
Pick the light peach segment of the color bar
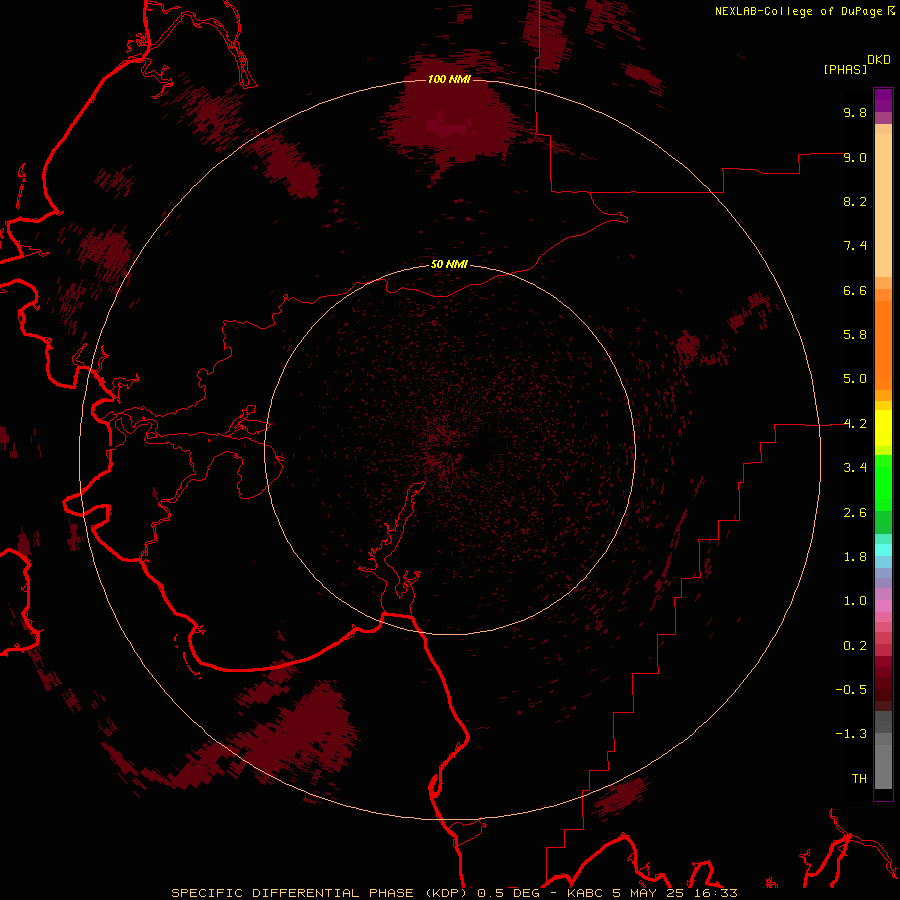pos(883,205)
